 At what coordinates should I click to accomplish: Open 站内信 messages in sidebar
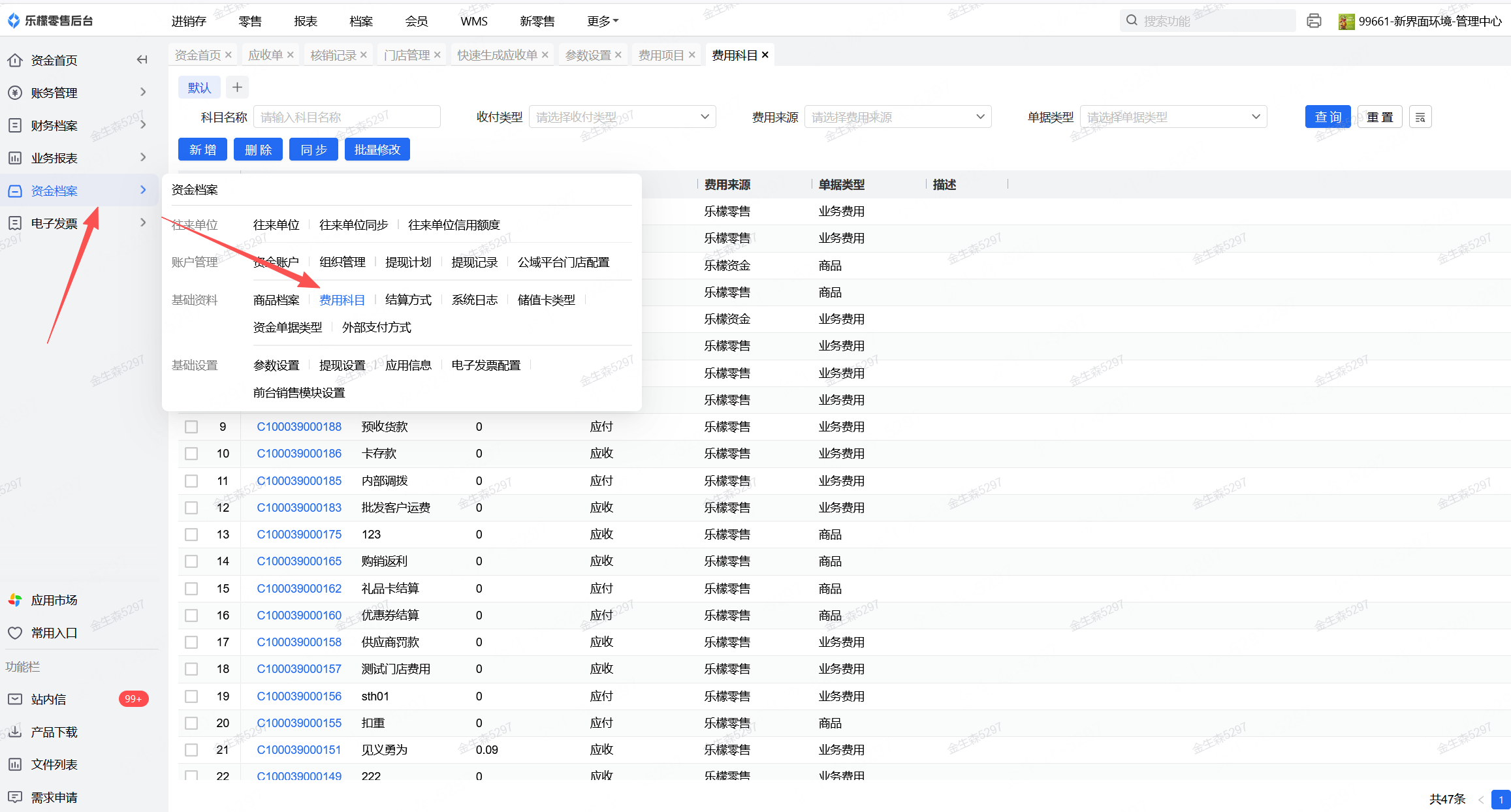click(x=48, y=699)
